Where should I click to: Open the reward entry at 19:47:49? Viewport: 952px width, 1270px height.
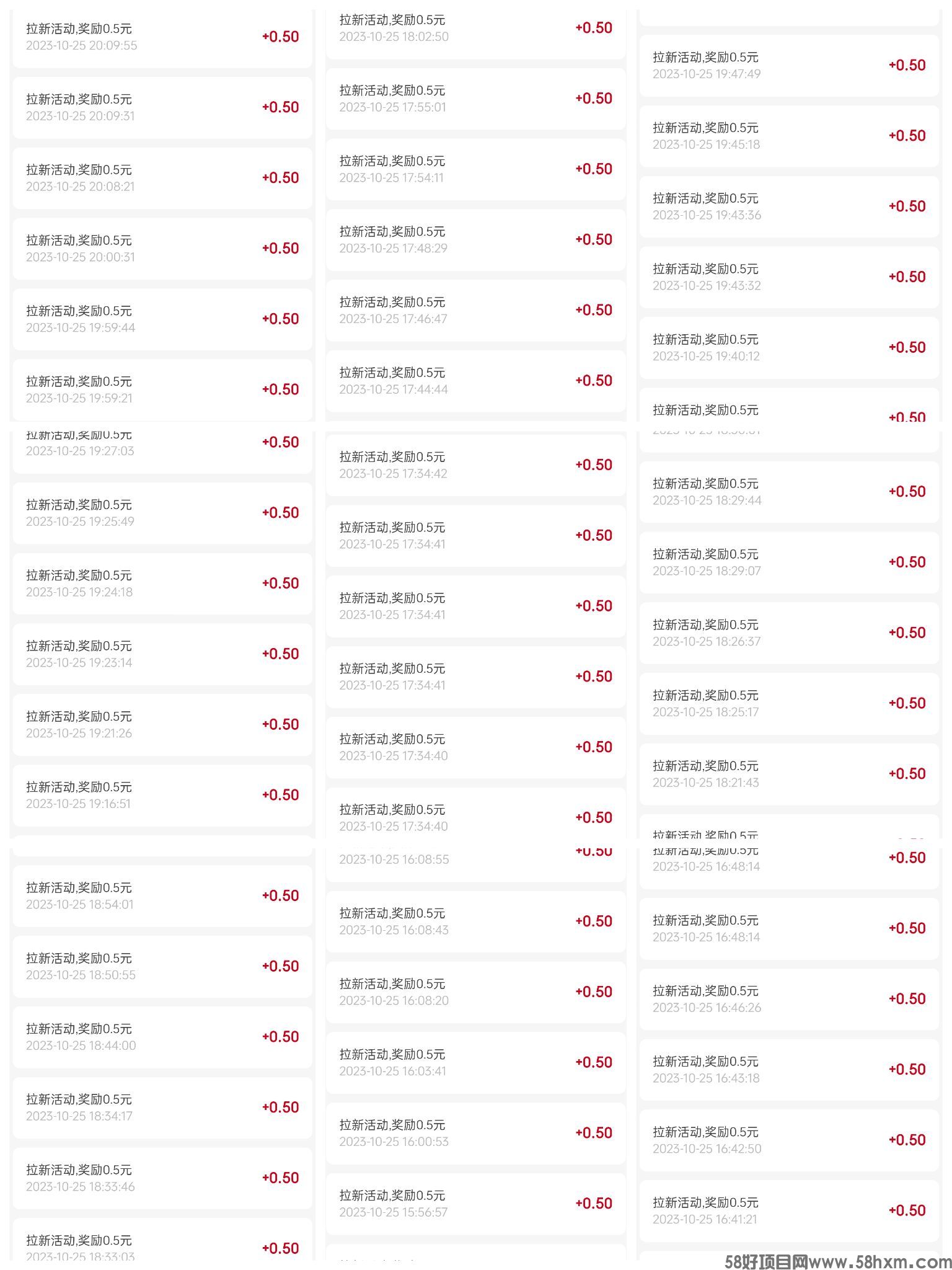pos(789,66)
